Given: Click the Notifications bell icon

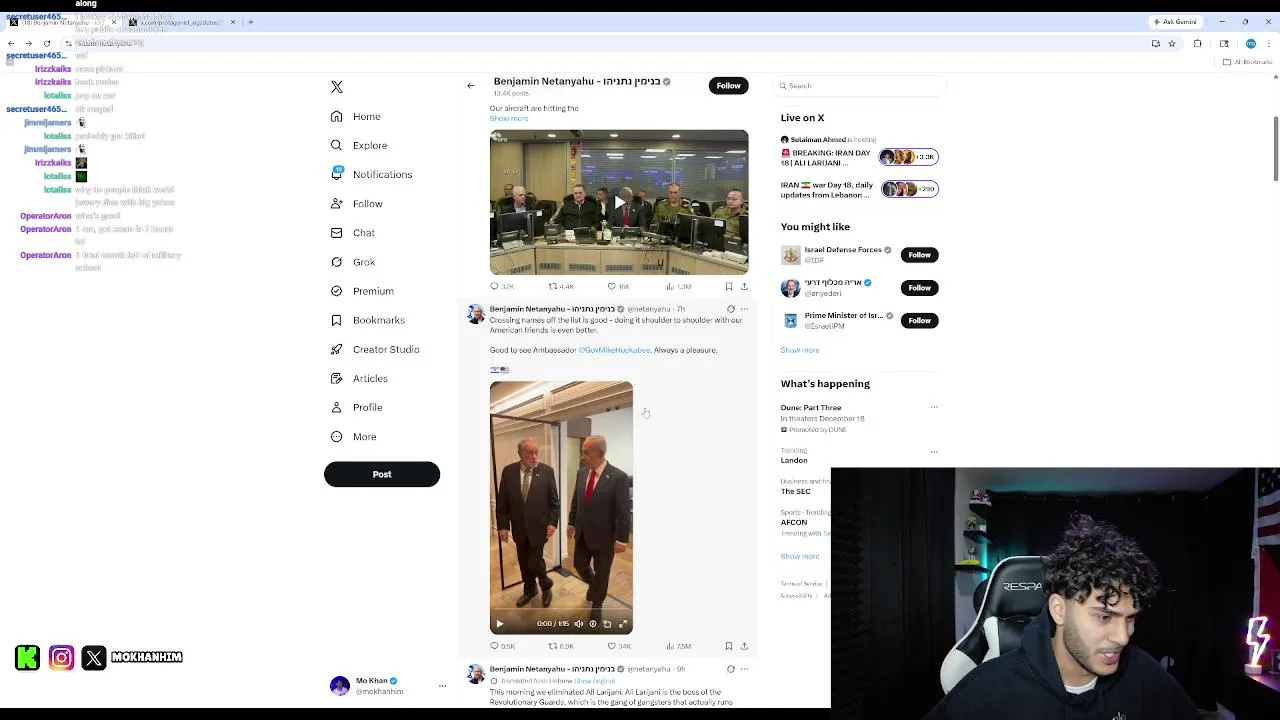Looking at the screenshot, I should [337, 174].
